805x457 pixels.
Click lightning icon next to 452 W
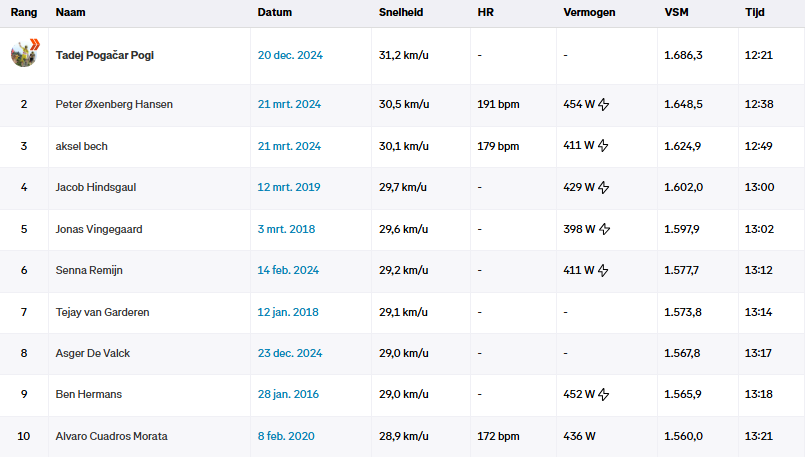pyautogui.click(x=604, y=394)
